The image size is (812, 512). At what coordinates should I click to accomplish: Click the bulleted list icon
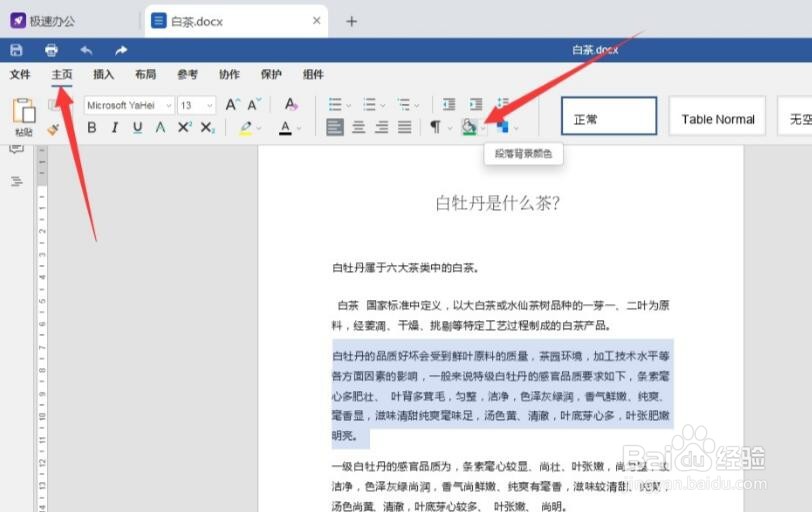[335, 105]
